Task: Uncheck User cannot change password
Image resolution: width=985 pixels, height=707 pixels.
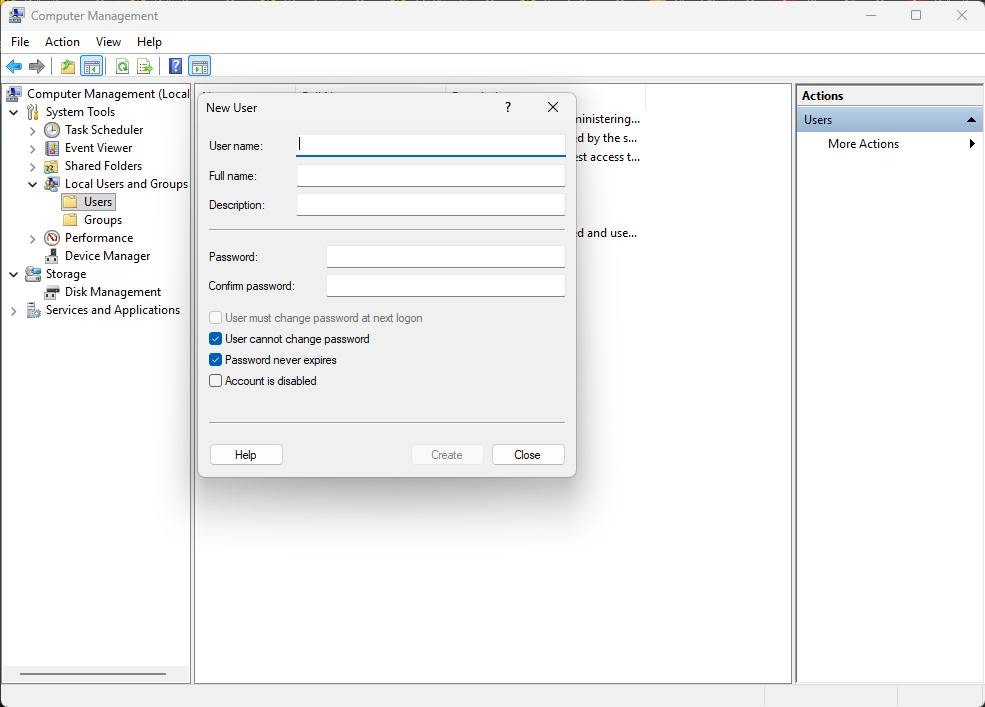Action: coord(215,339)
